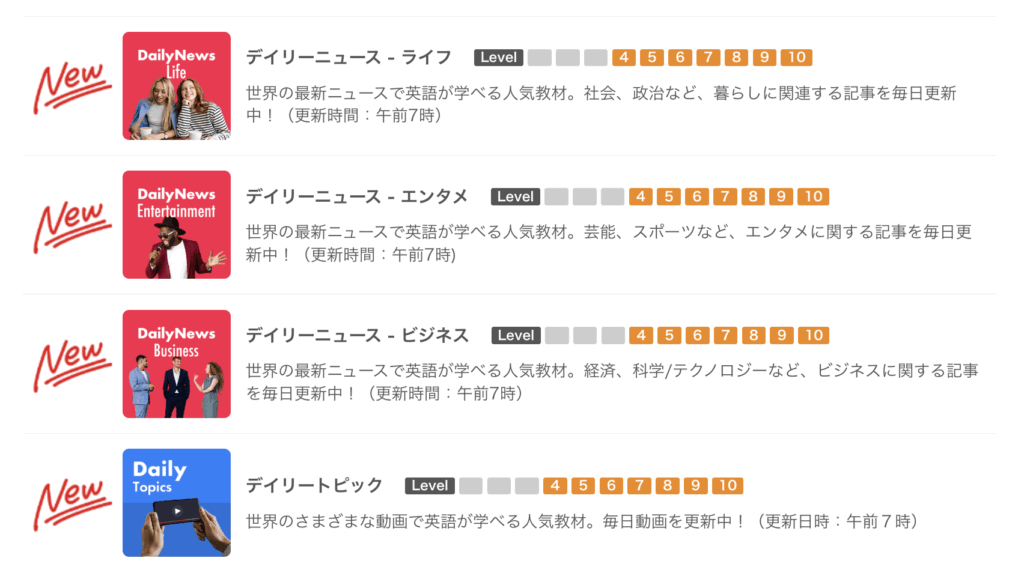Open the デイリーニュース - ライフ title link
This screenshot has height=561, width=1024.
(x=349, y=57)
